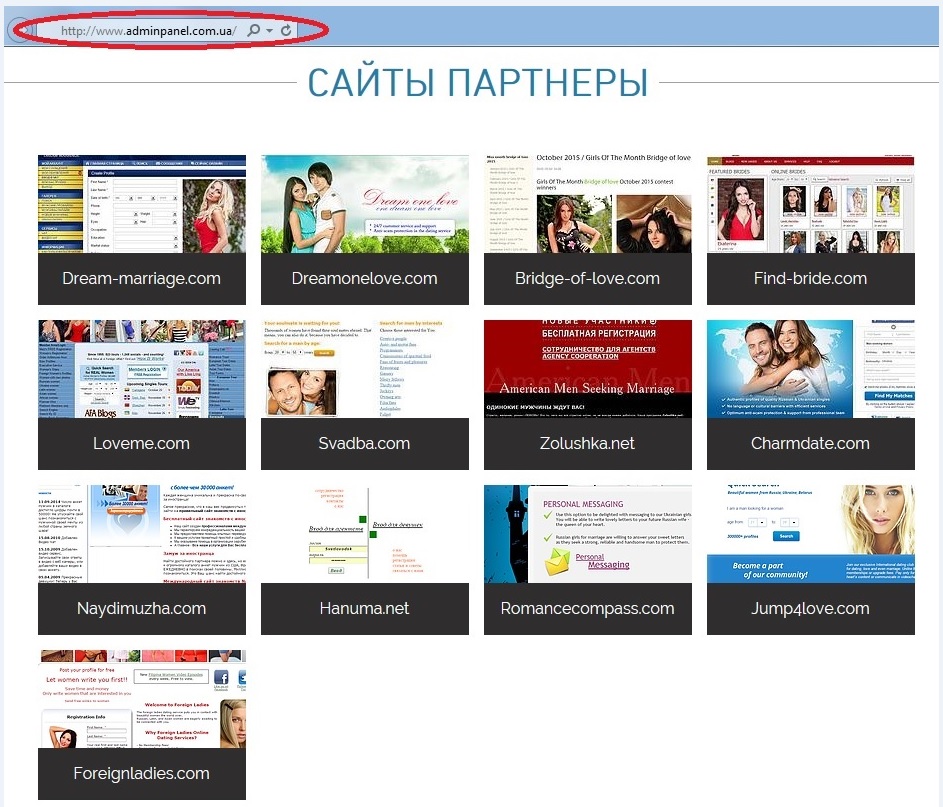Click the Foreignladies.com site thumbnail
943x807 pixels.
pyautogui.click(x=142, y=699)
